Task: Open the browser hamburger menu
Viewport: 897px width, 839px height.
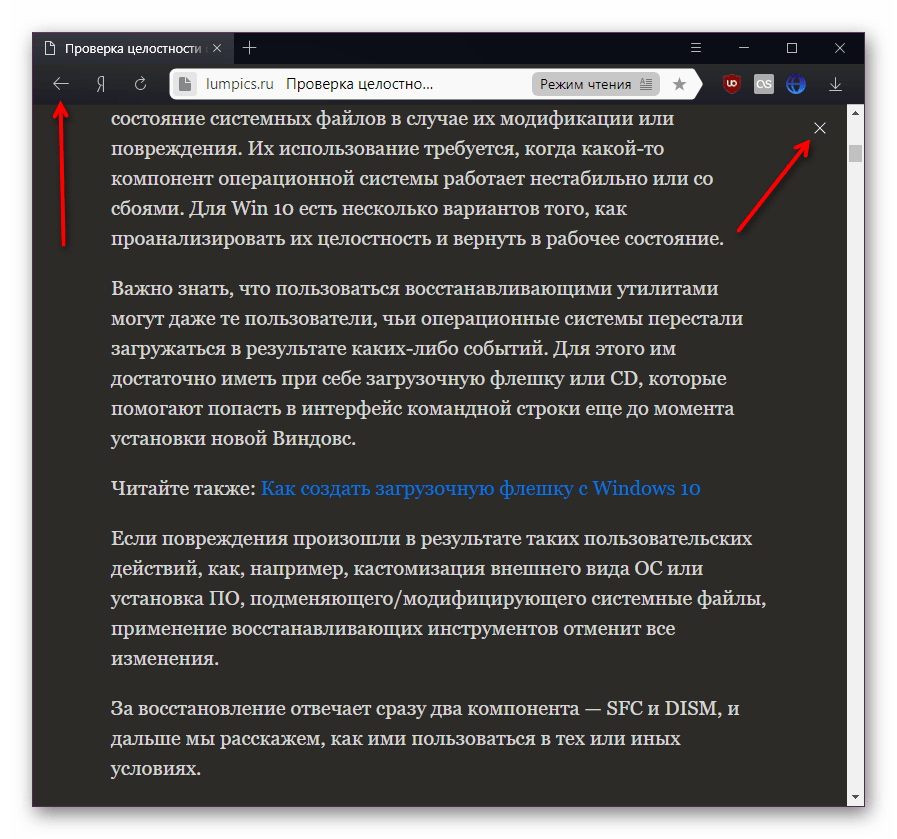Action: pyautogui.click(x=696, y=48)
